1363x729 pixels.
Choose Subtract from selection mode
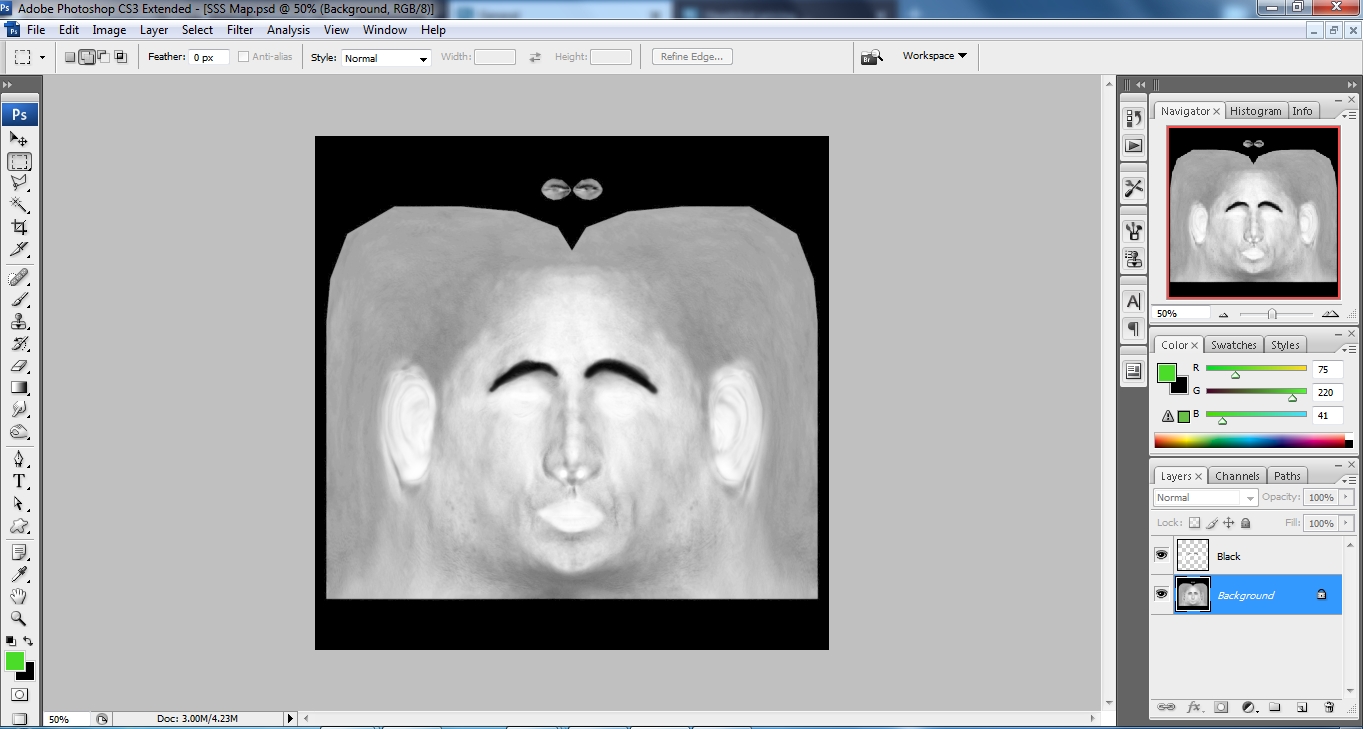tap(104, 57)
